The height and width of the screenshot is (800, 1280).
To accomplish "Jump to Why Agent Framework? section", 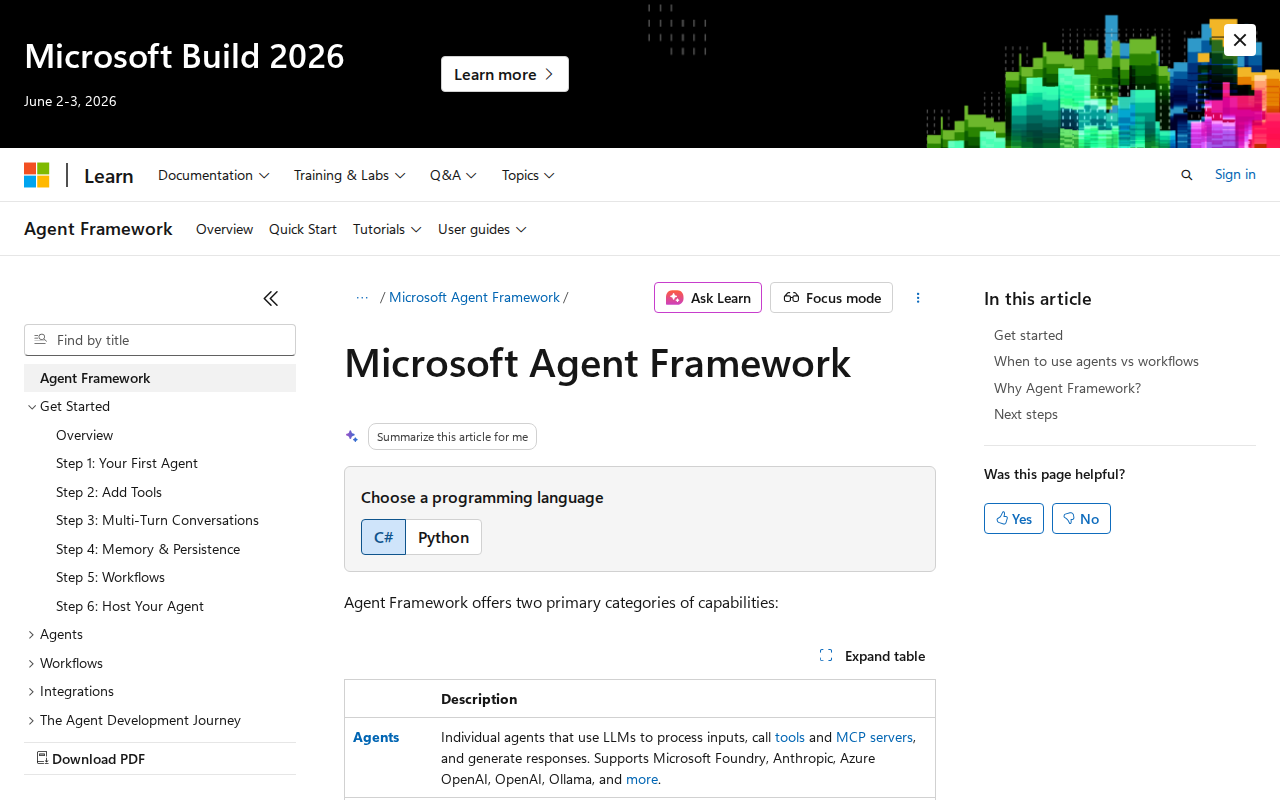I will 1067,388.
